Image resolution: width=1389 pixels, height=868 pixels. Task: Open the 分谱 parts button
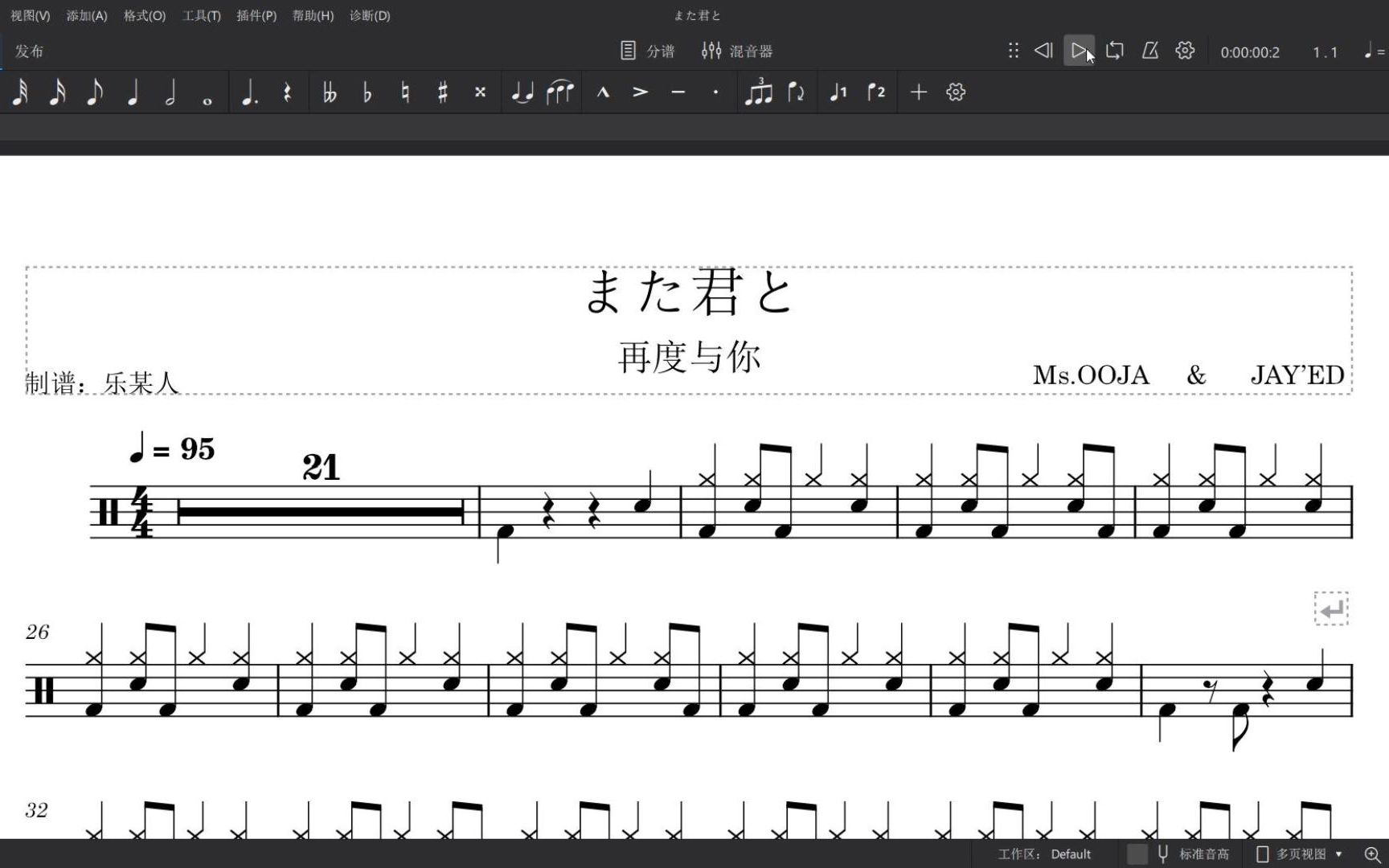pyautogui.click(x=648, y=51)
